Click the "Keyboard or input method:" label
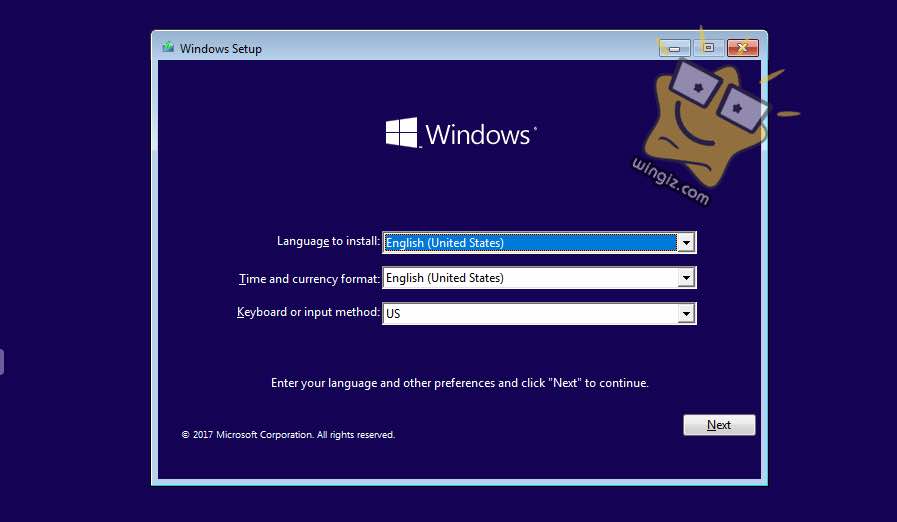The height and width of the screenshot is (522, 897). pos(308,312)
